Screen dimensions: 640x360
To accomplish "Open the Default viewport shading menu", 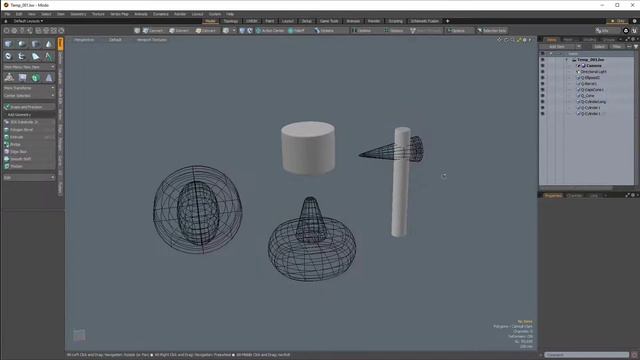I will click(115, 40).
